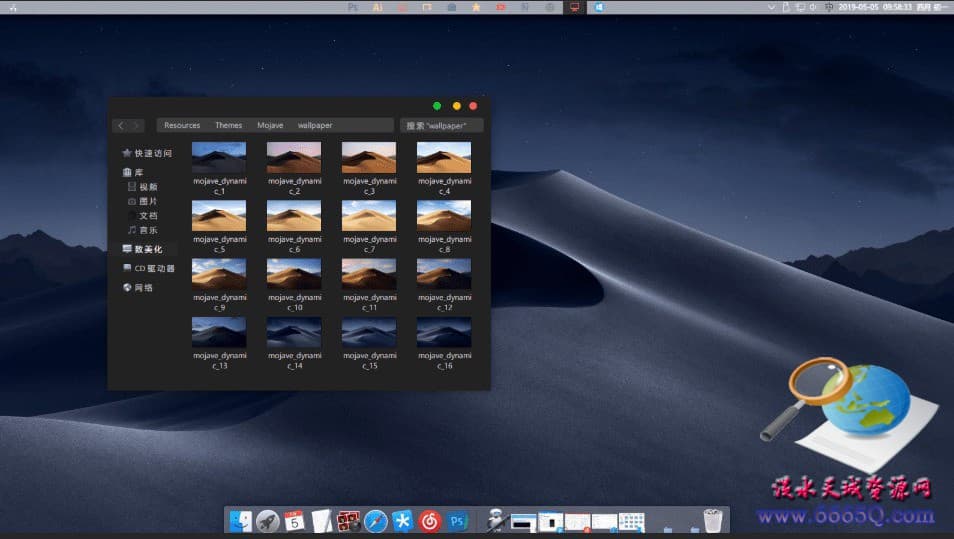Open the blue asterisk app in dock
Viewport: 954px width, 539px height.
point(402,521)
